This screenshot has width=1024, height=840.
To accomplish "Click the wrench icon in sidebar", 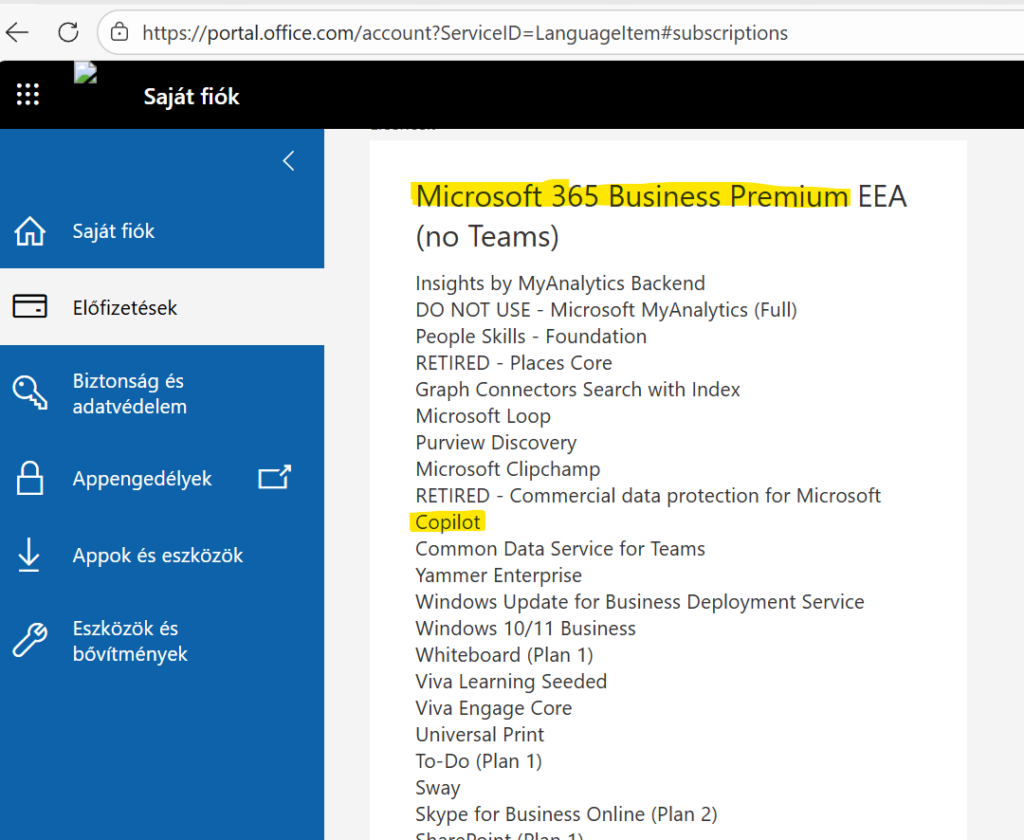I will click(30, 641).
